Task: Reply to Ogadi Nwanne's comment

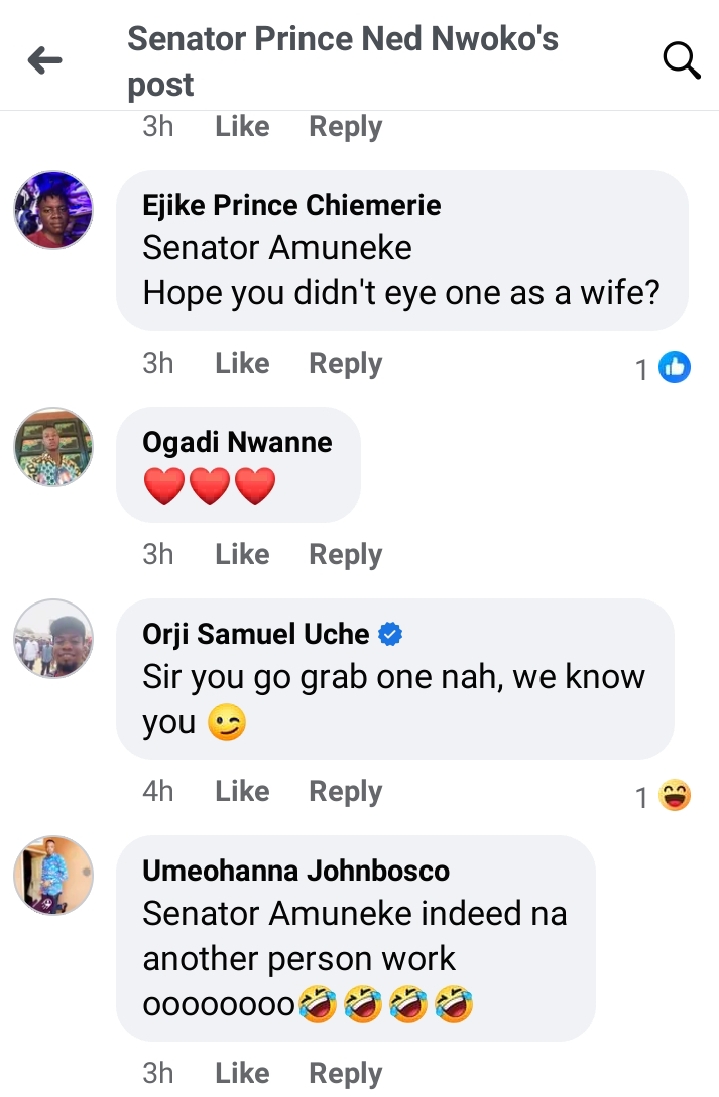Action: [345, 554]
